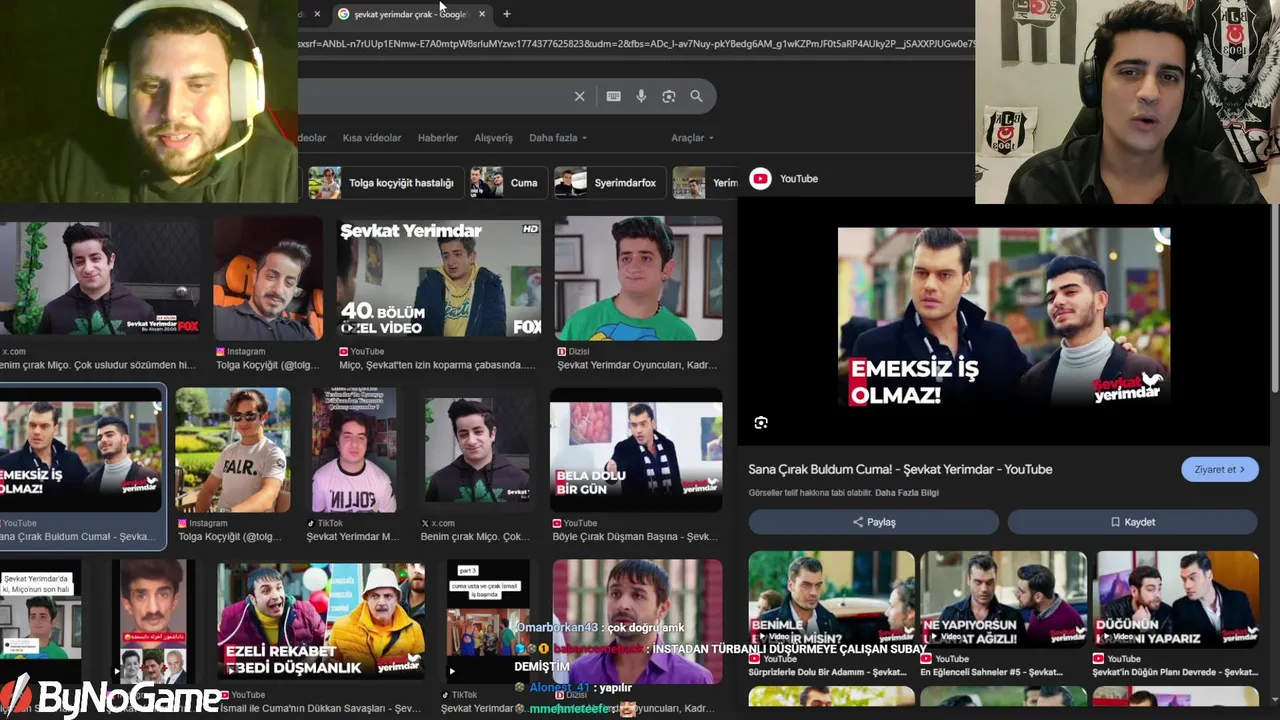1280x720 pixels.
Task: Open the Düğünü ... Yaparız related thumbnail
Action: [1176, 598]
